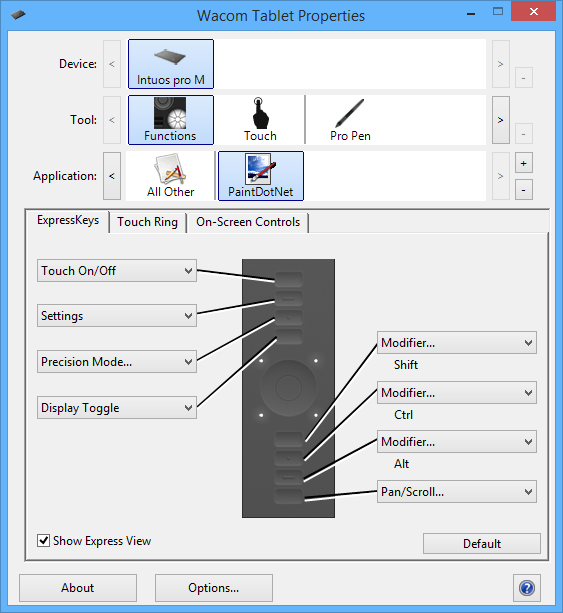Close the Wacom Tablet Properties window

tap(534, 11)
